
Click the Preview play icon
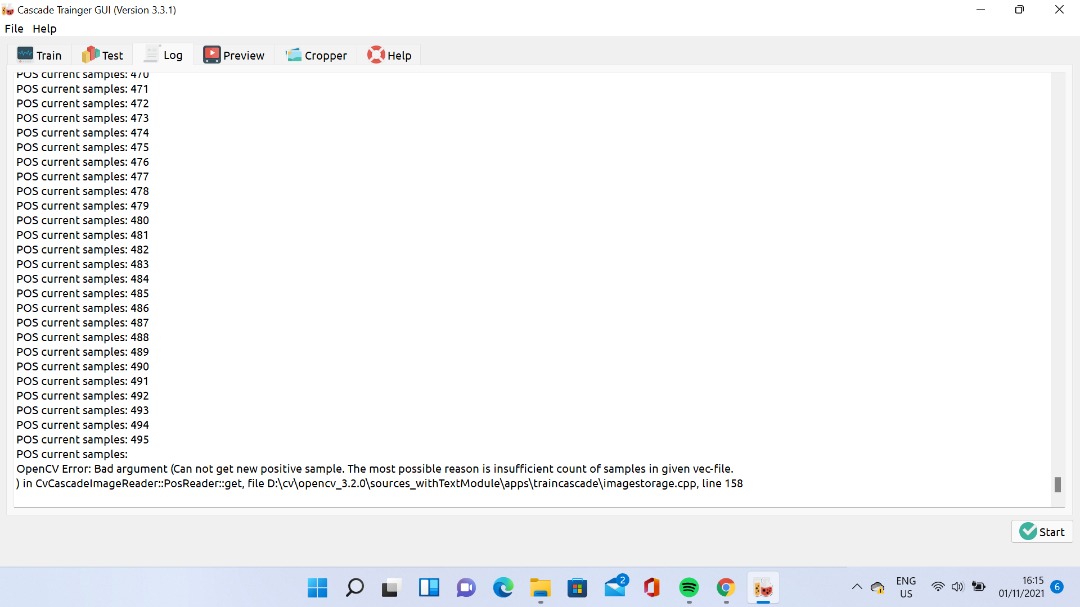[x=212, y=55]
